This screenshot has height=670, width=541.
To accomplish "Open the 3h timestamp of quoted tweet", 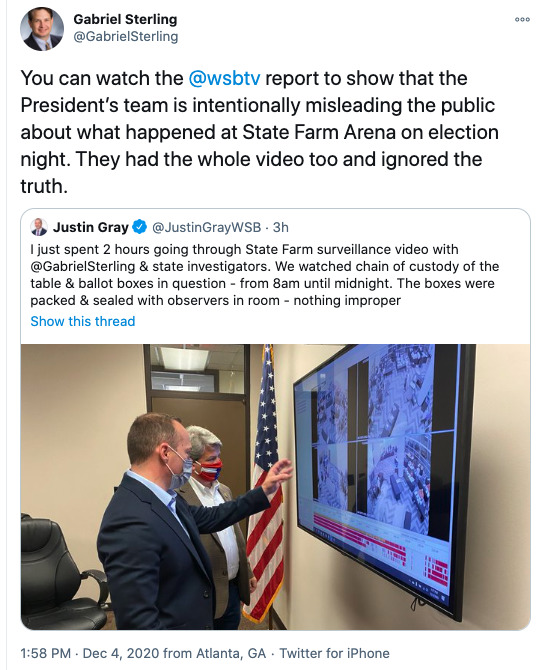I will pyautogui.click(x=281, y=227).
